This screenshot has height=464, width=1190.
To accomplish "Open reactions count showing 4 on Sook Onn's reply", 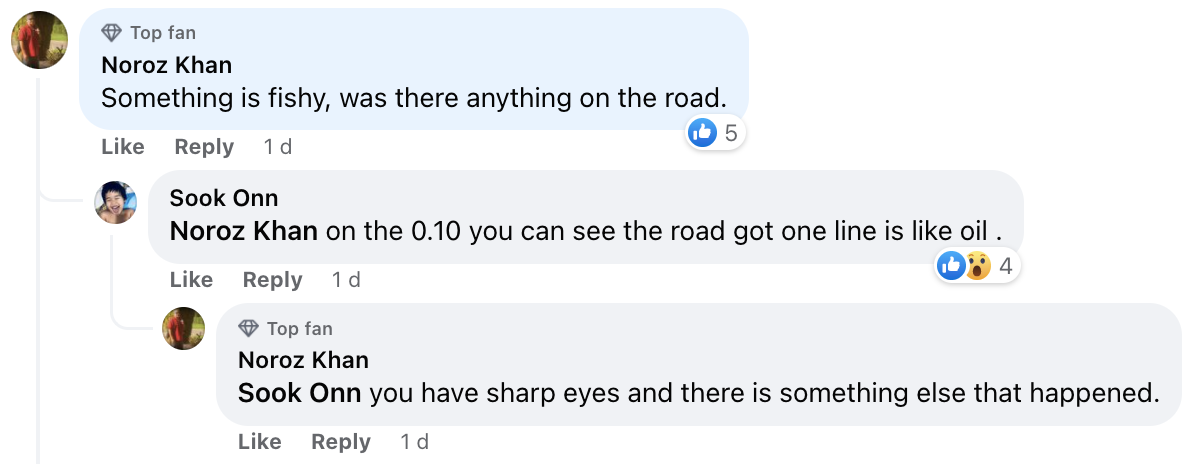I will (1006, 265).
